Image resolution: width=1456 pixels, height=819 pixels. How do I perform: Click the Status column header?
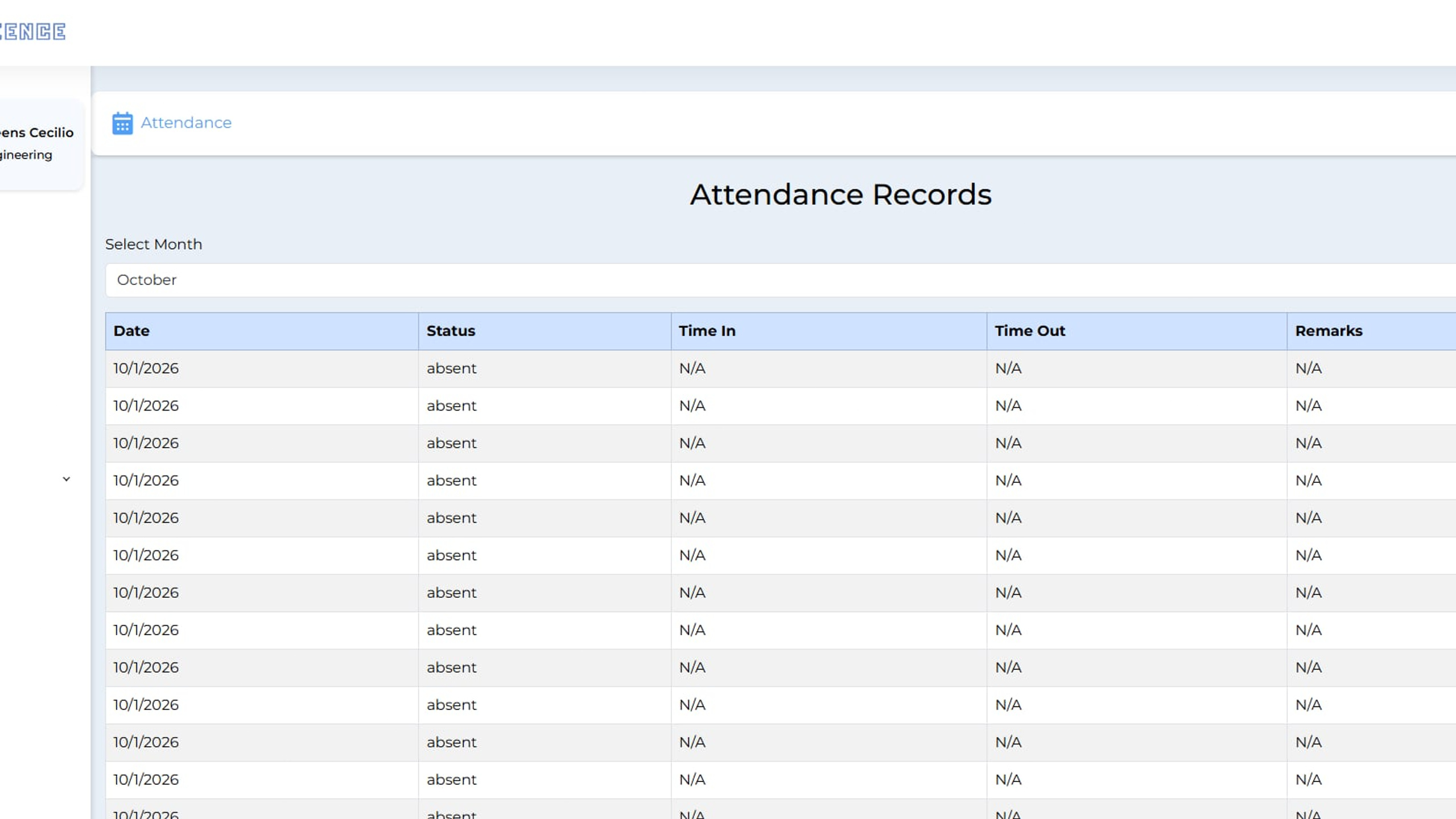click(x=545, y=331)
